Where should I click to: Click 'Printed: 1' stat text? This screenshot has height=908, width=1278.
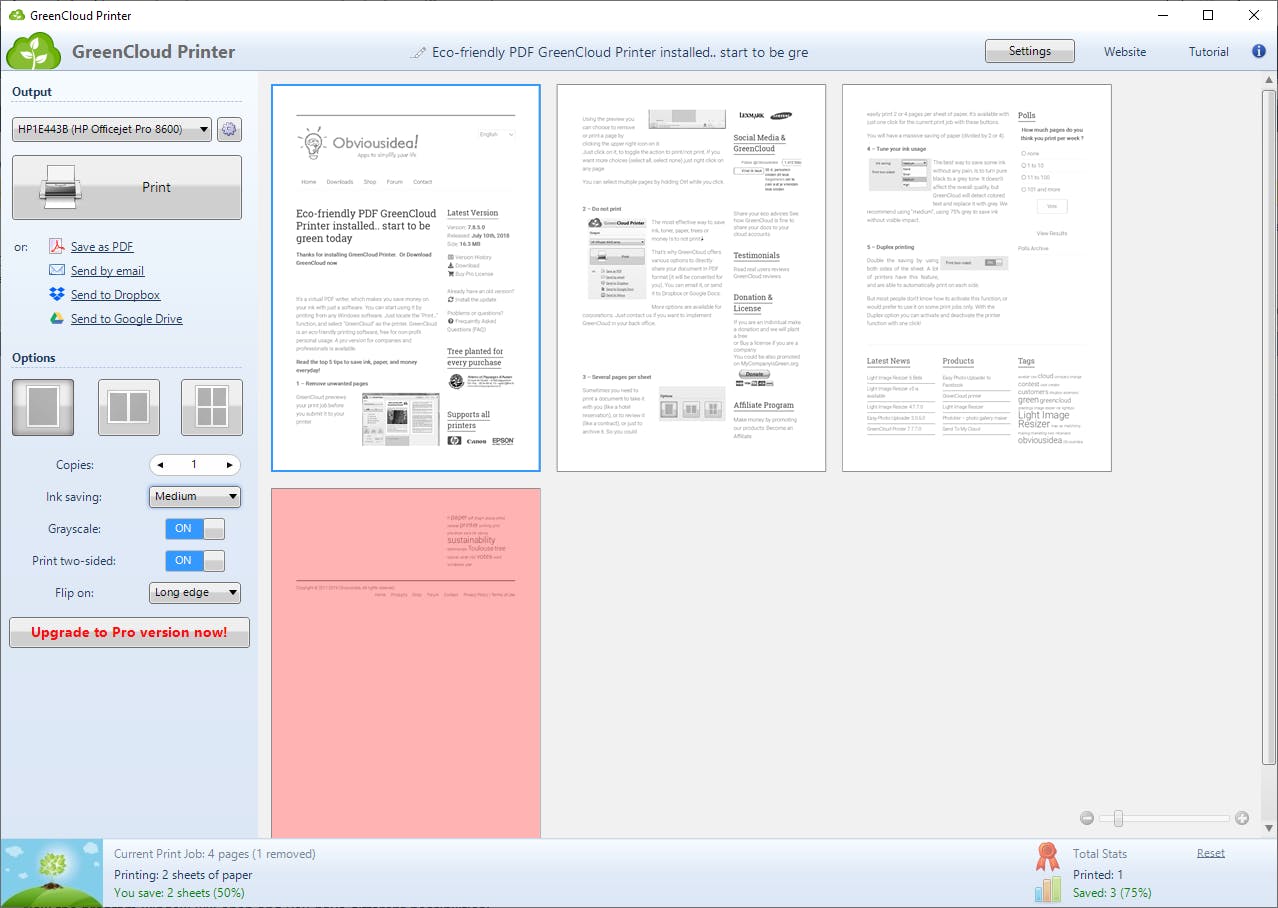[1098, 875]
